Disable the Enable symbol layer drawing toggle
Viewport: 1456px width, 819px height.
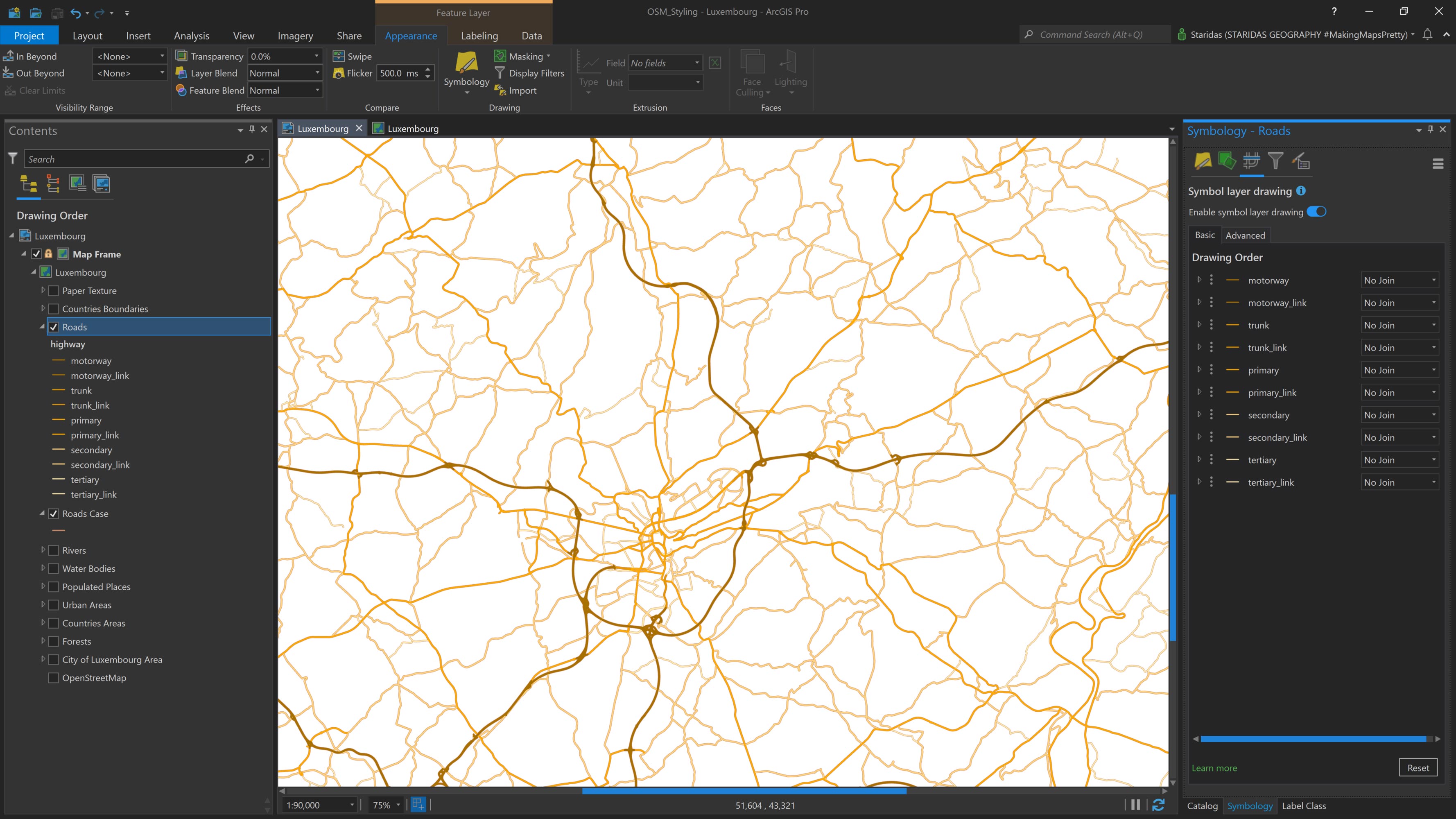(x=1317, y=211)
